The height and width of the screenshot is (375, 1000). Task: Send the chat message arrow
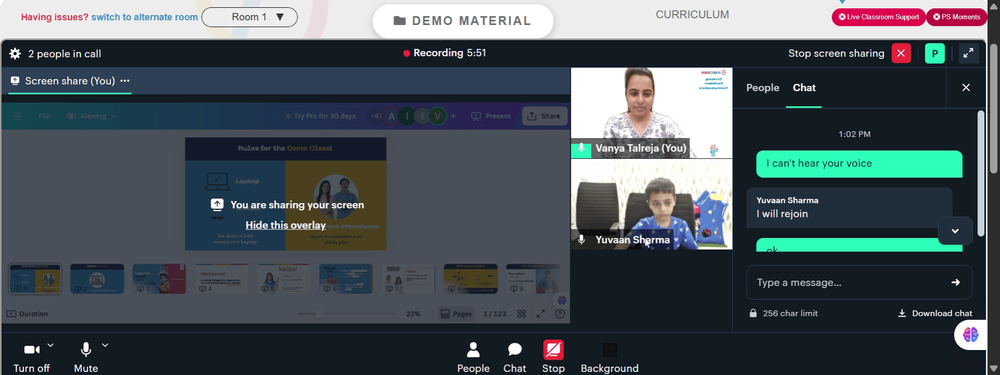pyautogui.click(x=955, y=282)
